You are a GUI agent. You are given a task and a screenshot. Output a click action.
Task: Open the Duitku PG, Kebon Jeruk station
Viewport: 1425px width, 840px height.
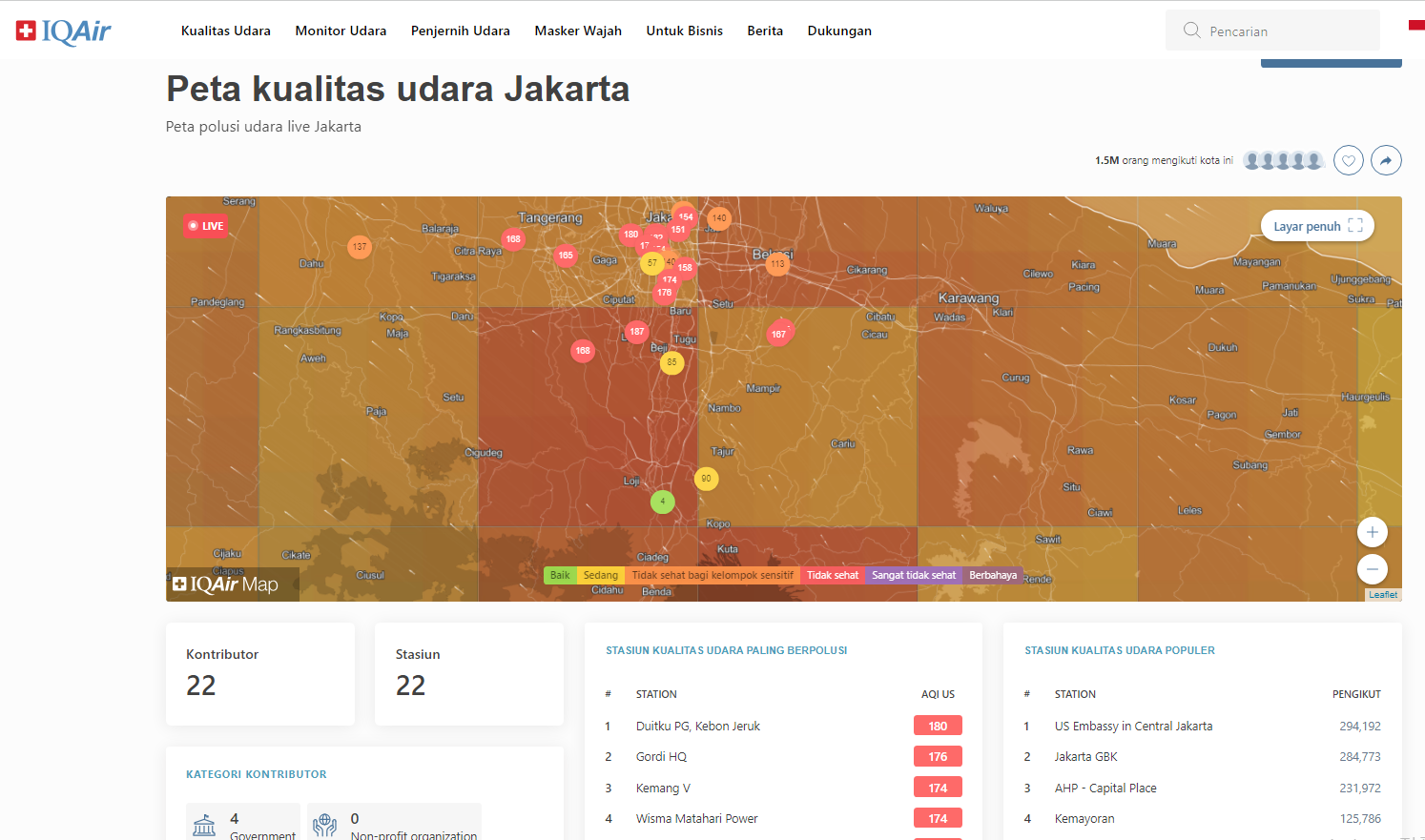point(697,726)
